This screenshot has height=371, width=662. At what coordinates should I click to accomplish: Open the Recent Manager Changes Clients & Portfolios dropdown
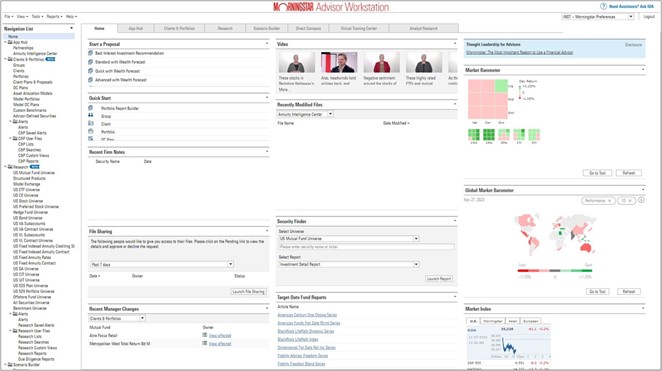pos(142,318)
